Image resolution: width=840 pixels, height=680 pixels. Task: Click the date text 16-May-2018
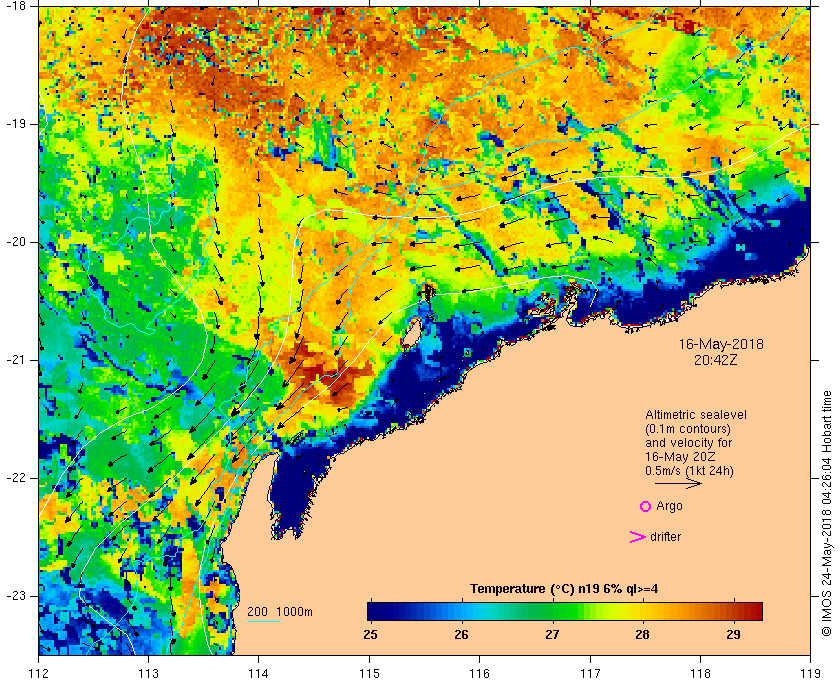point(721,344)
